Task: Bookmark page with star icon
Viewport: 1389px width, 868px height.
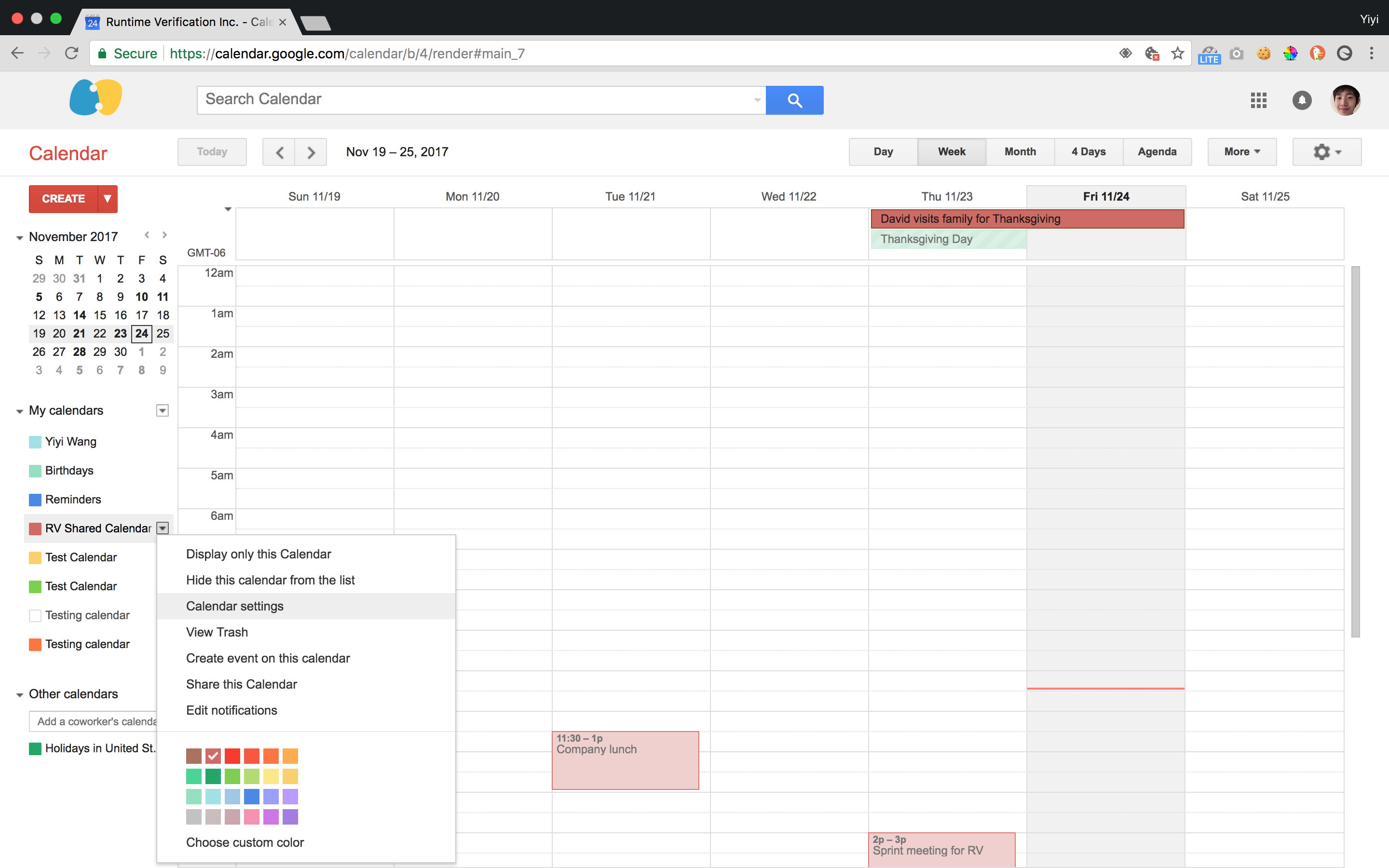Action: coord(1178,54)
